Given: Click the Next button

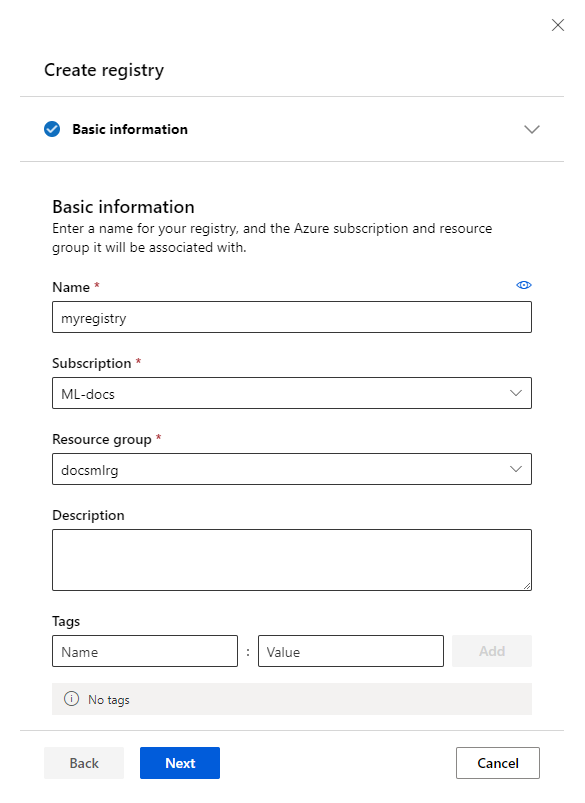Looking at the screenshot, I should pyautogui.click(x=180, y=763).
